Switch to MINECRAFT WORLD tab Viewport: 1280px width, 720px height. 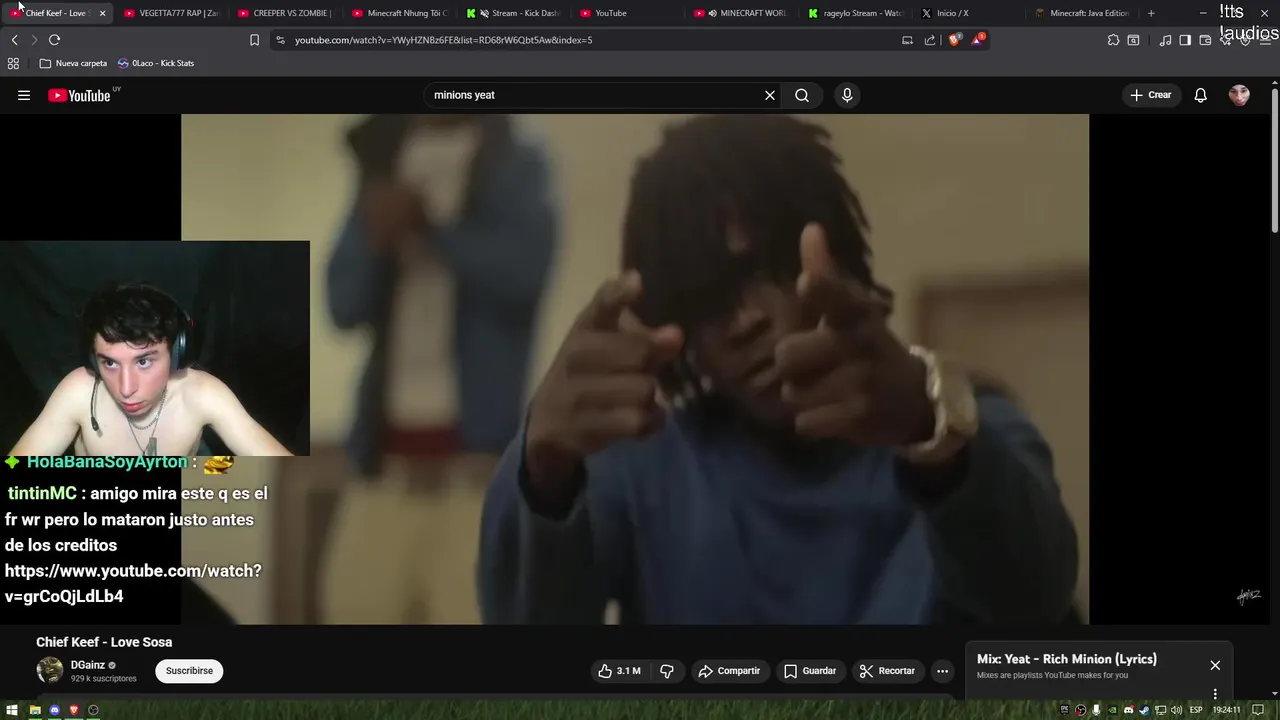point(741,13)
